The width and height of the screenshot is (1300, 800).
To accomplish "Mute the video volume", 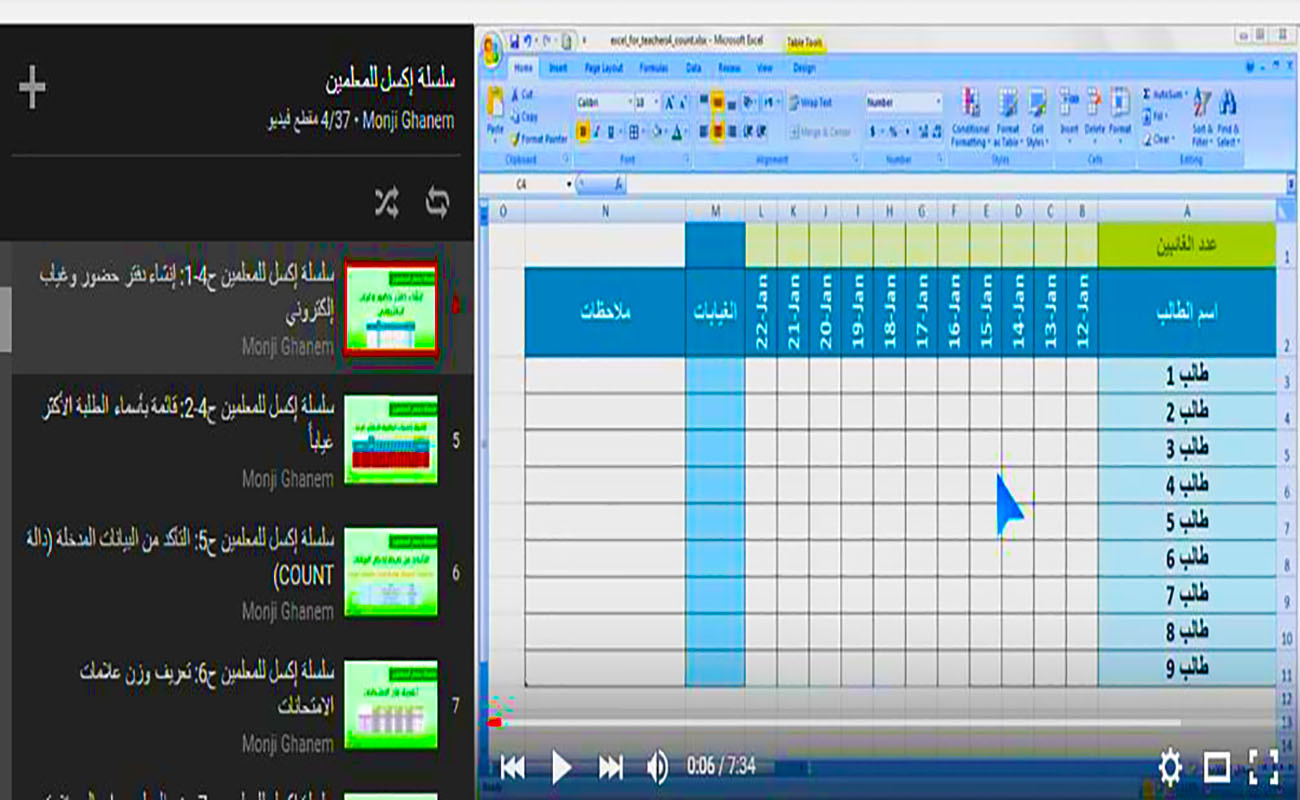I will 657,767.
